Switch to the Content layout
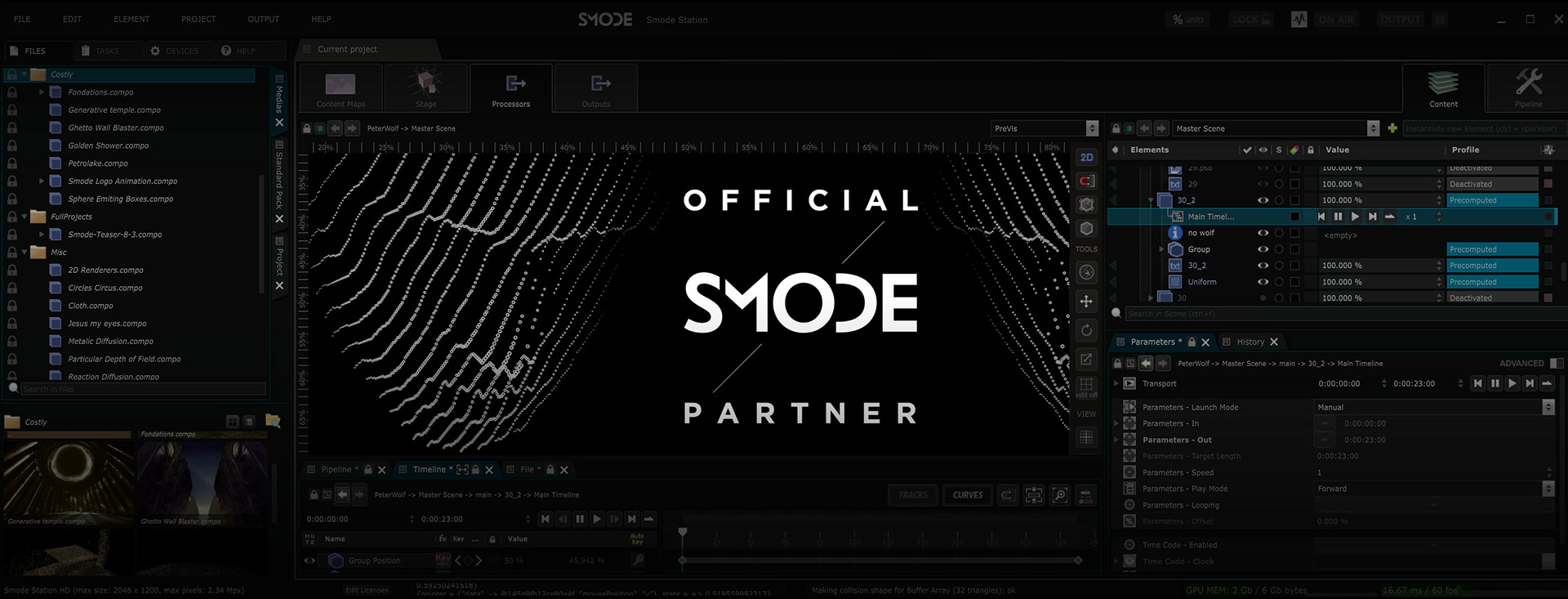This screenshot has height=599, width=1568. [1443, 88]
